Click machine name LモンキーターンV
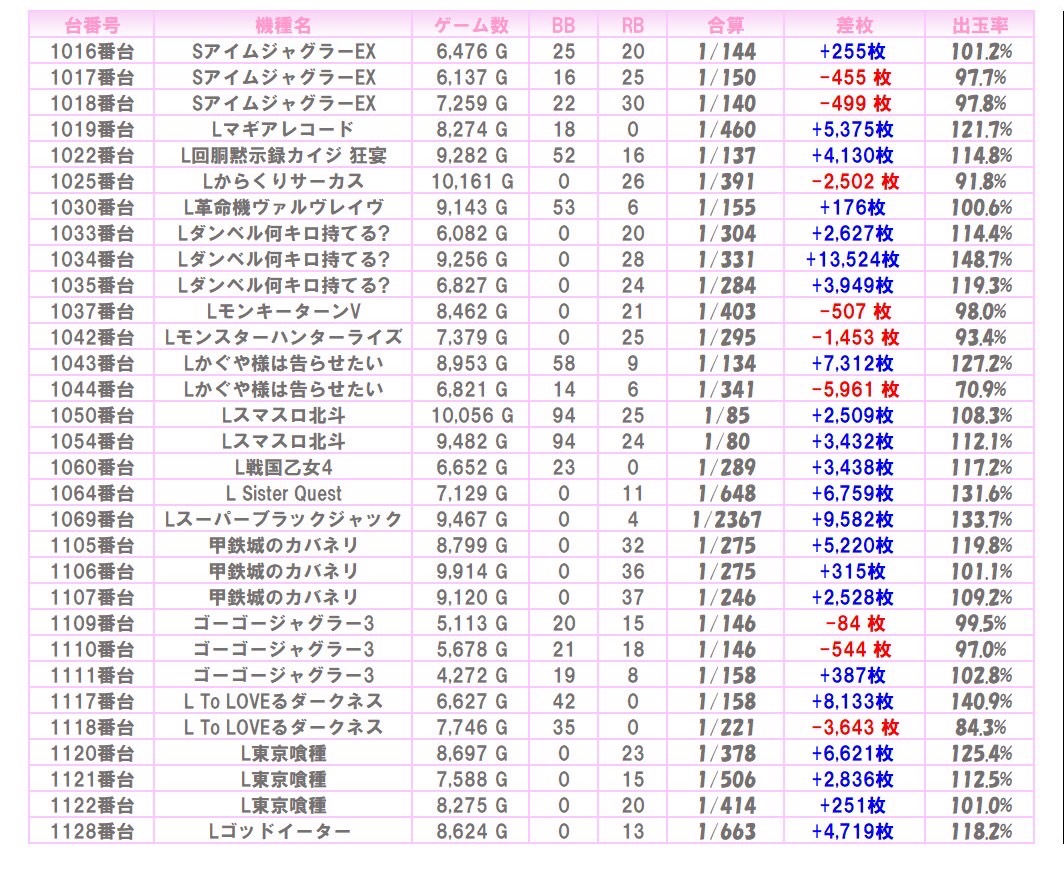The image size is (1064, 870). pos(283,311)
